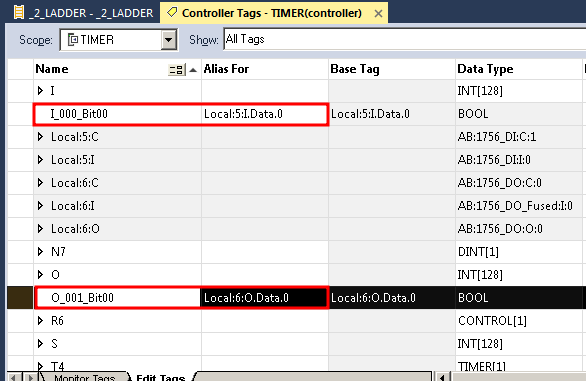Switch to the _2_LADDER tab
Image resolution: width=586 pixels, height=381 pixels.
[84, 13]
